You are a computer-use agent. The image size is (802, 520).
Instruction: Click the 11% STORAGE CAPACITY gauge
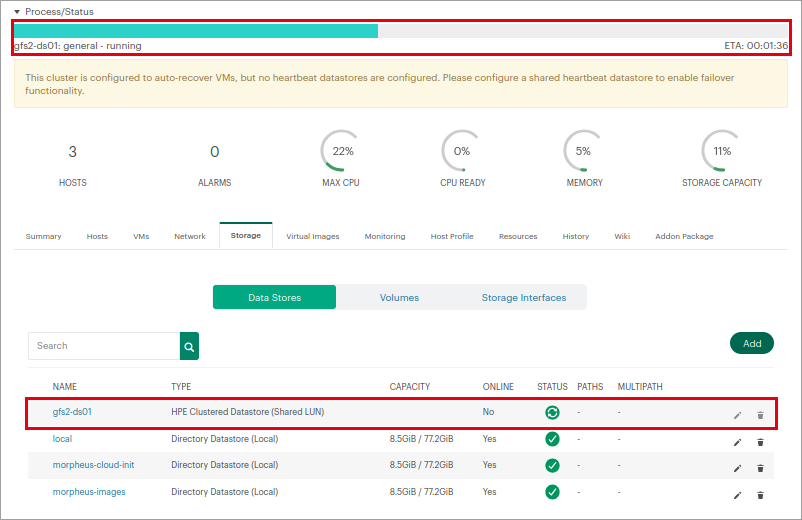[722, 151]
